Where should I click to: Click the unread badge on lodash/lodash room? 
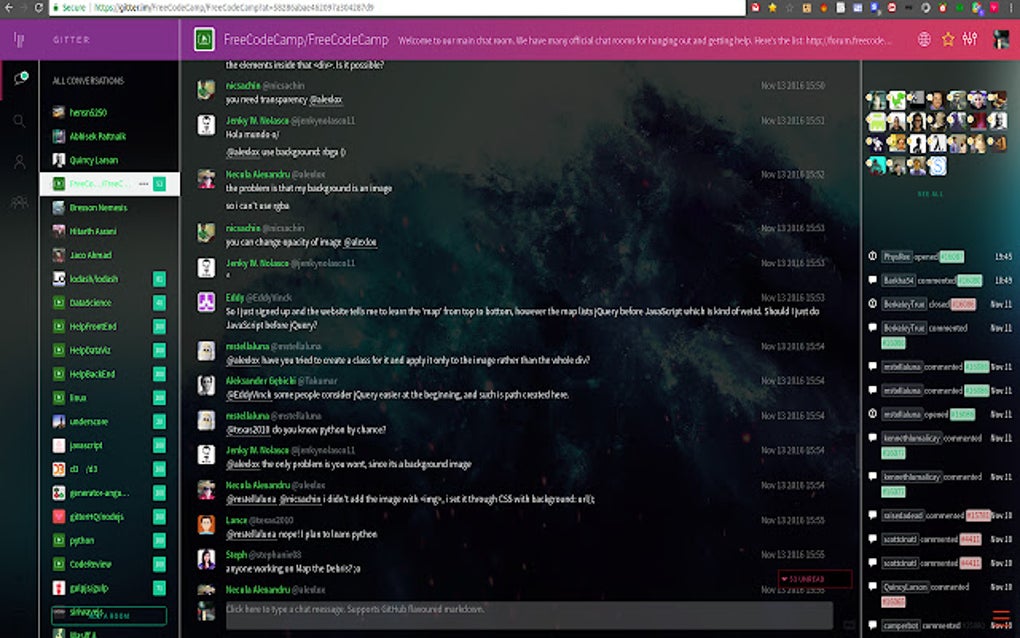(x=156, y=279)
